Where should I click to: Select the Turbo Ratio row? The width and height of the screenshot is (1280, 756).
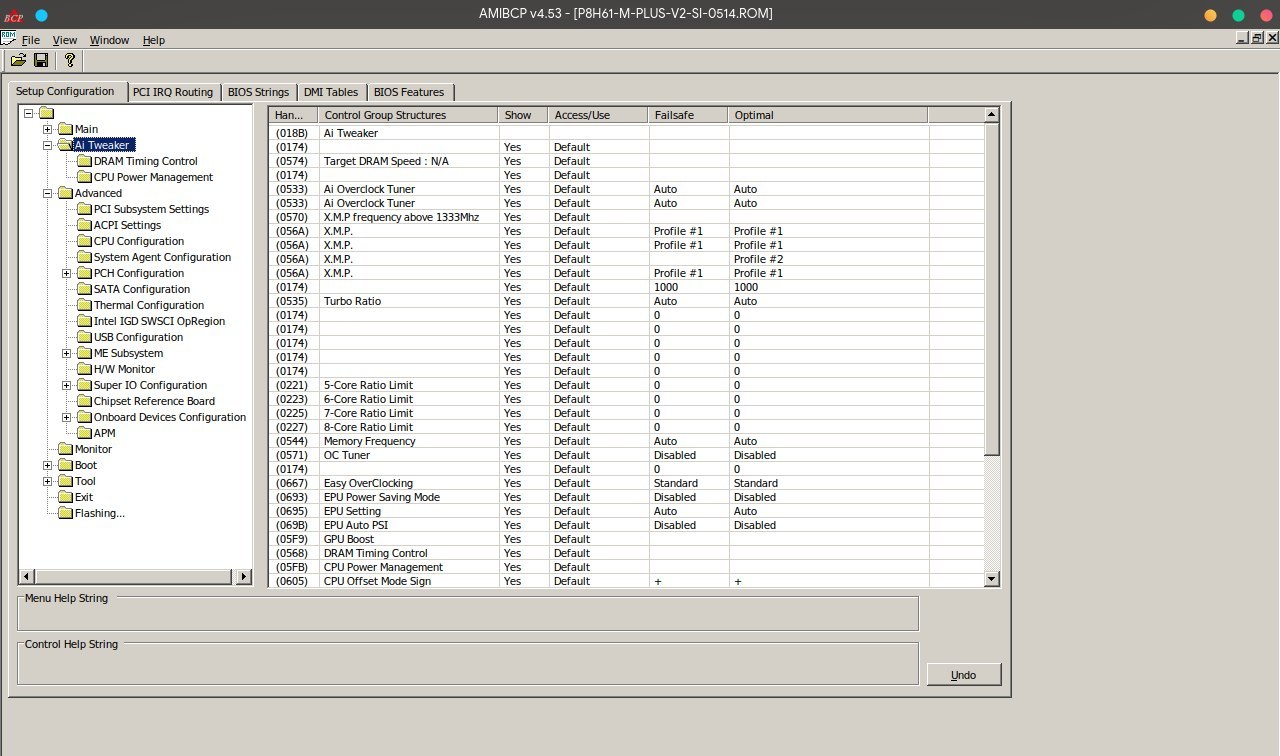tap(626, 301)
